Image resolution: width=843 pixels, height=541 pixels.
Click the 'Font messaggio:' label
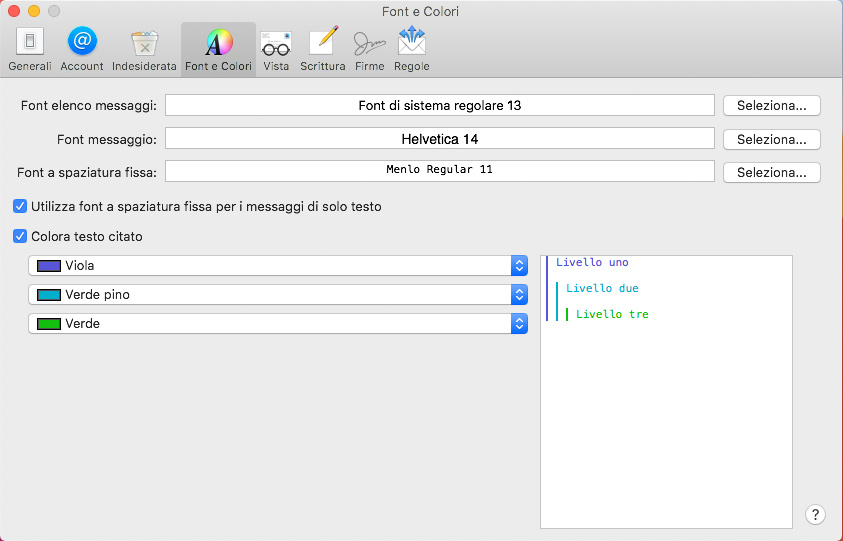[107, 140]
